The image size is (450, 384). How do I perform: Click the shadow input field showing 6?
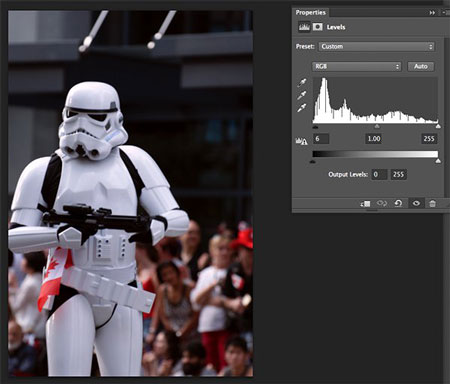click(x=321, y=139)
